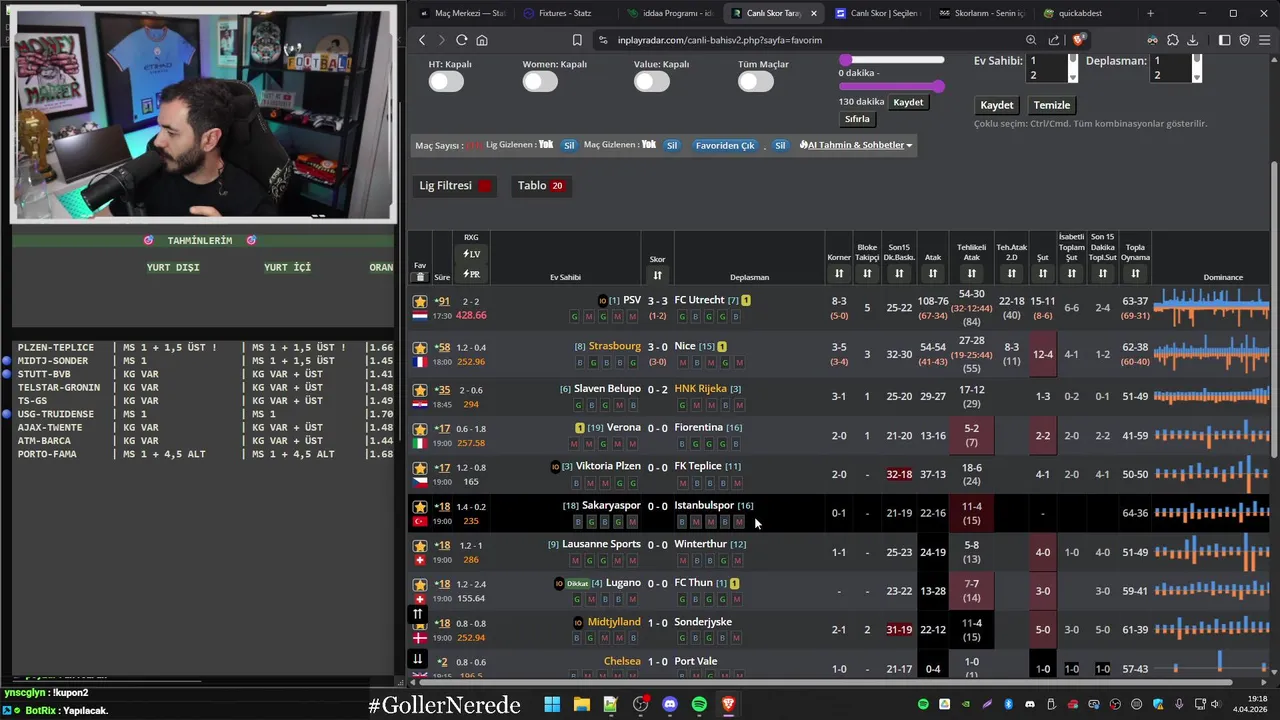Reload the page in browser toolbar

461,40
